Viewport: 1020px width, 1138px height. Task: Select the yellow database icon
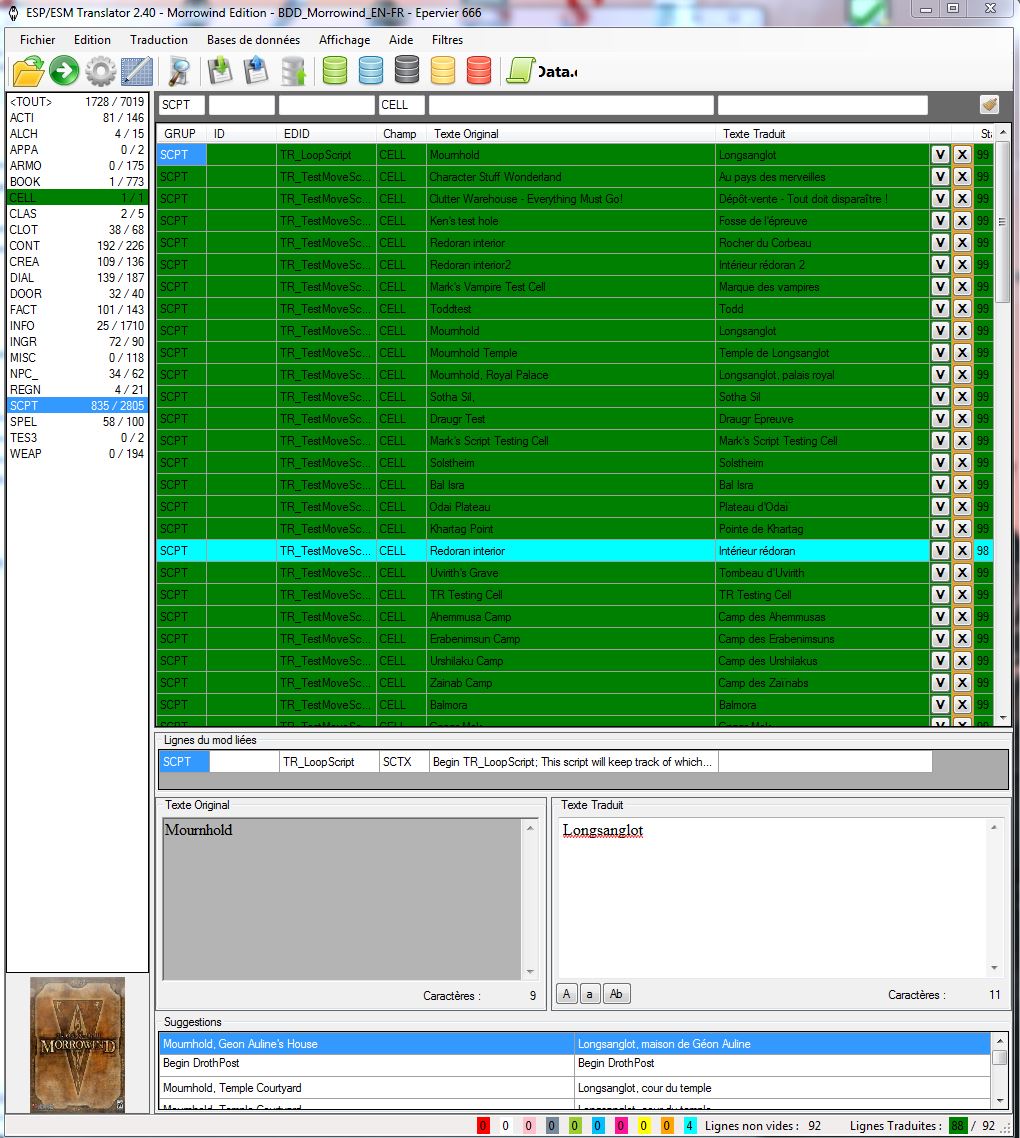click(443, 71)
